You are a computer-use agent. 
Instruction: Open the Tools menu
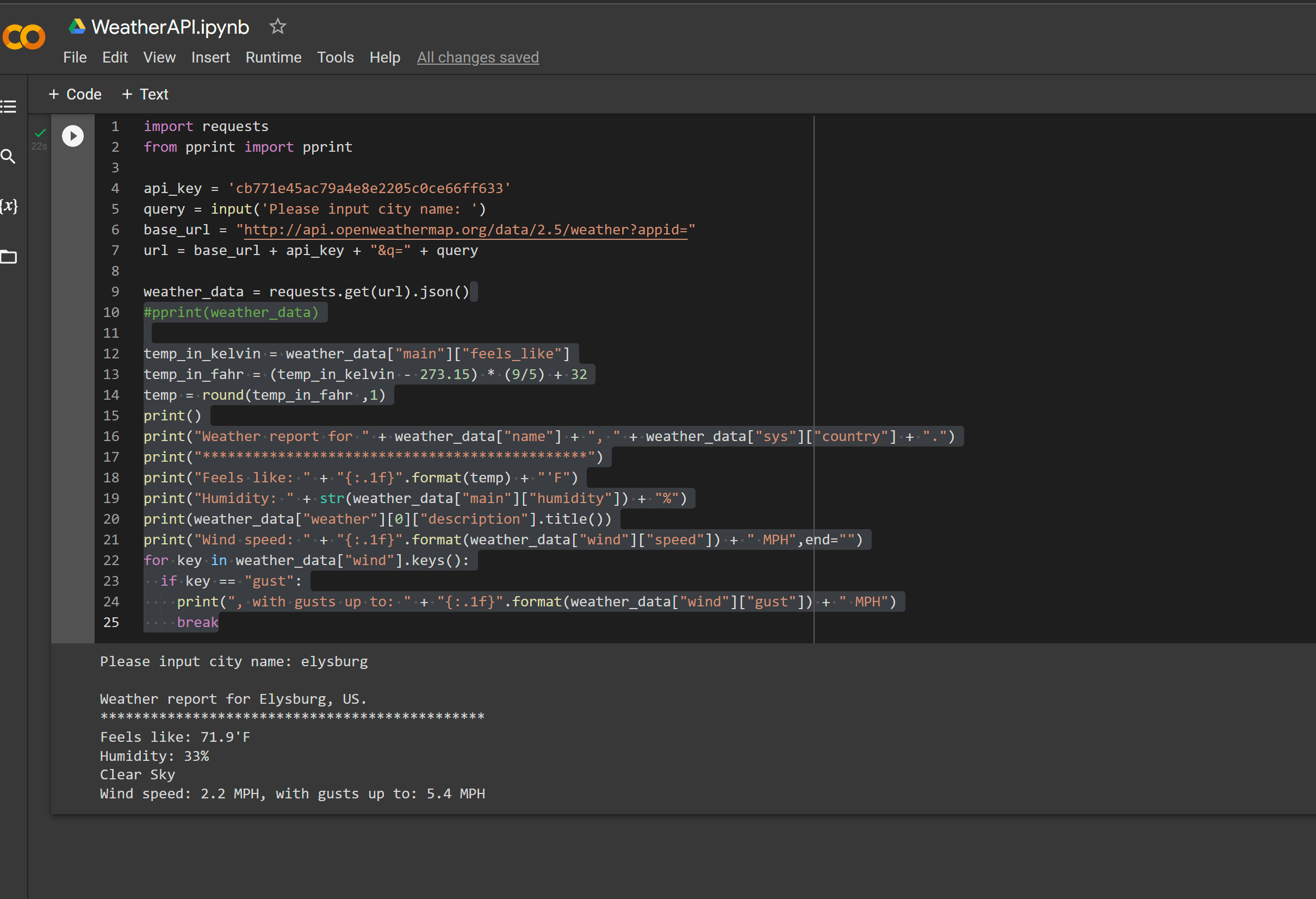click(335, 57)
